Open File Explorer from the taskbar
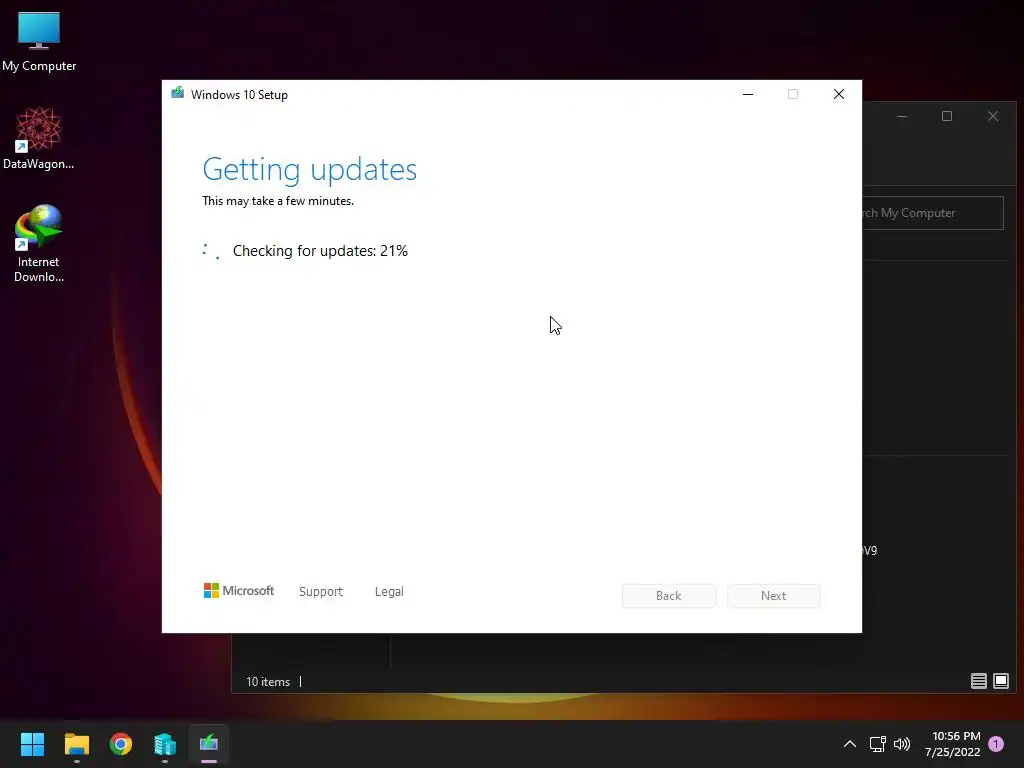 pos(76,744)
